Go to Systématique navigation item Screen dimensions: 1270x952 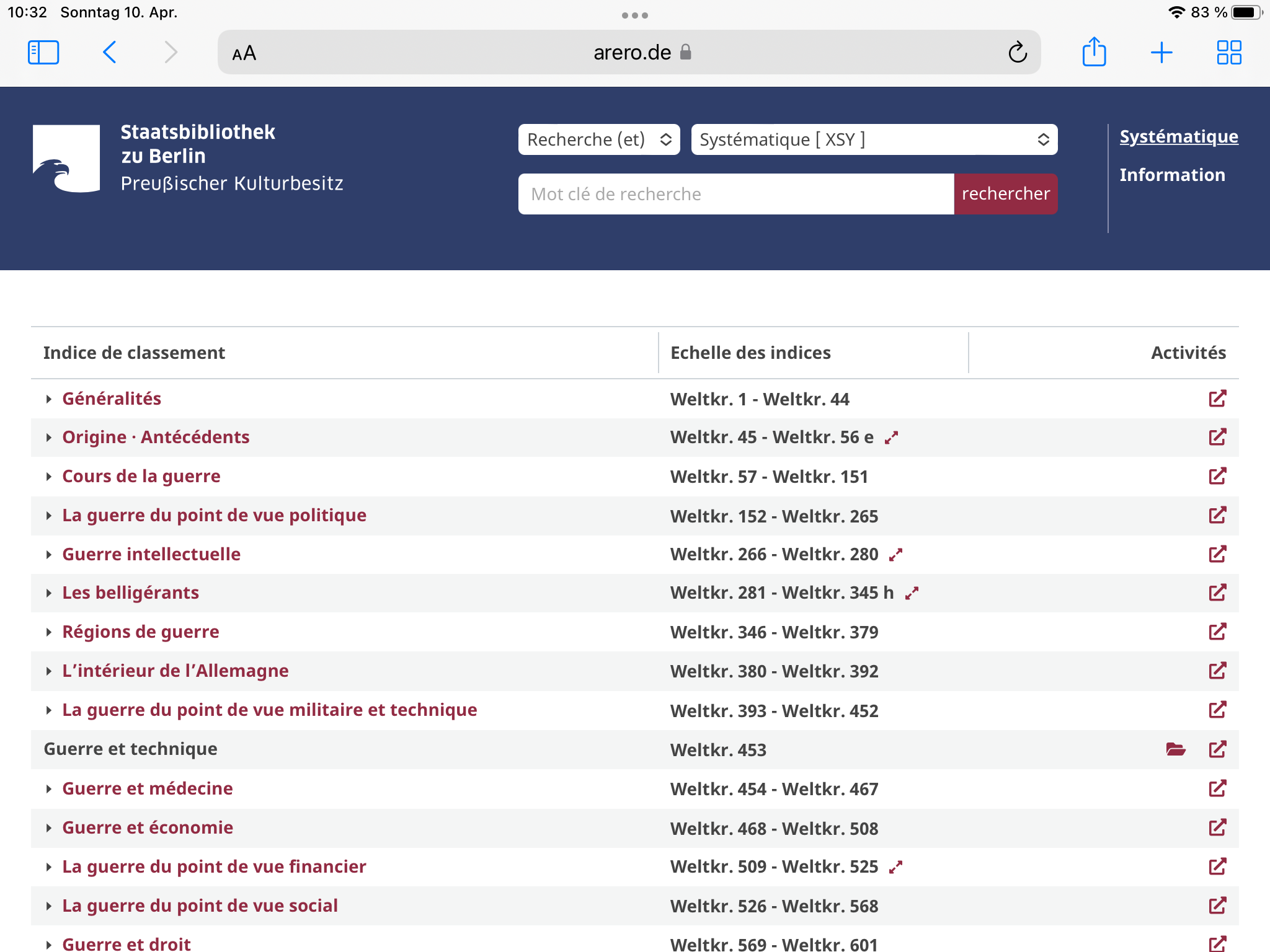[1178, 136]
